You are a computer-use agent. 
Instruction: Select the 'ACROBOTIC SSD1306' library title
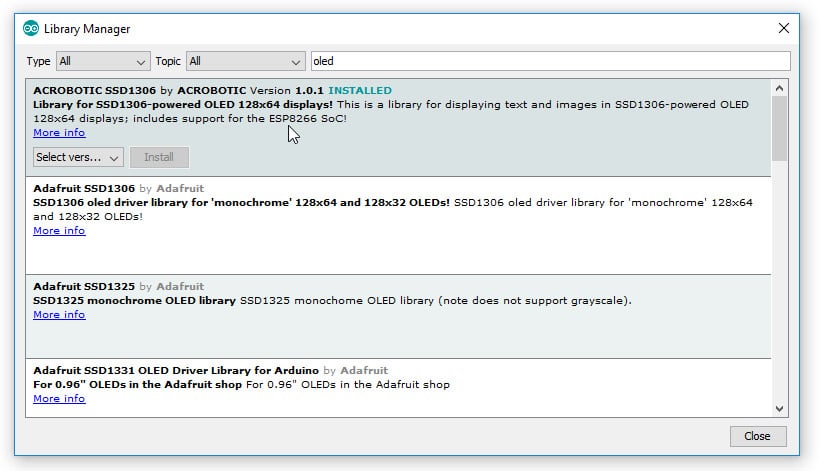(x=95, y=90)
